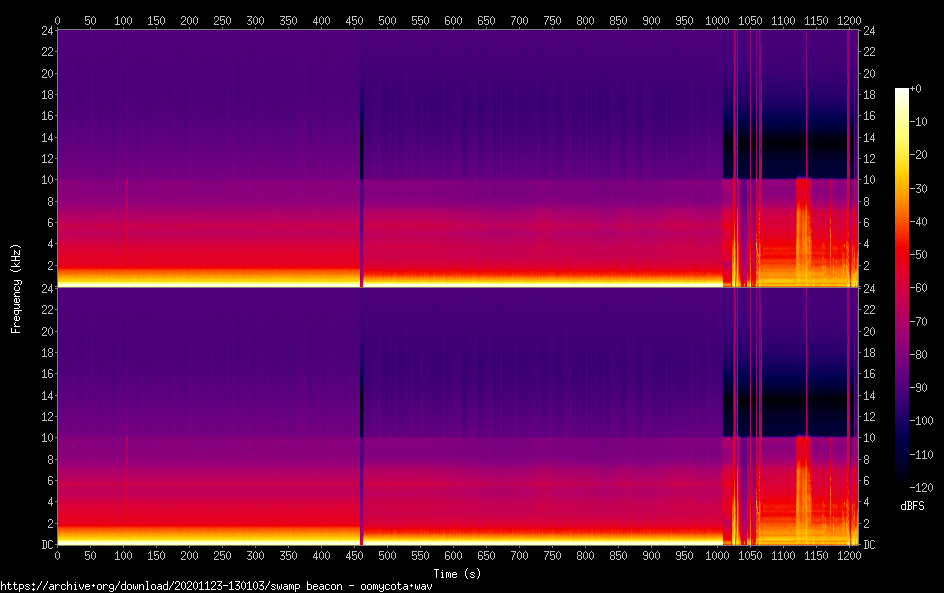The image size is (944, 593).
Task: Click the "-10" colorbar value
Action: (x=919, y=122)
